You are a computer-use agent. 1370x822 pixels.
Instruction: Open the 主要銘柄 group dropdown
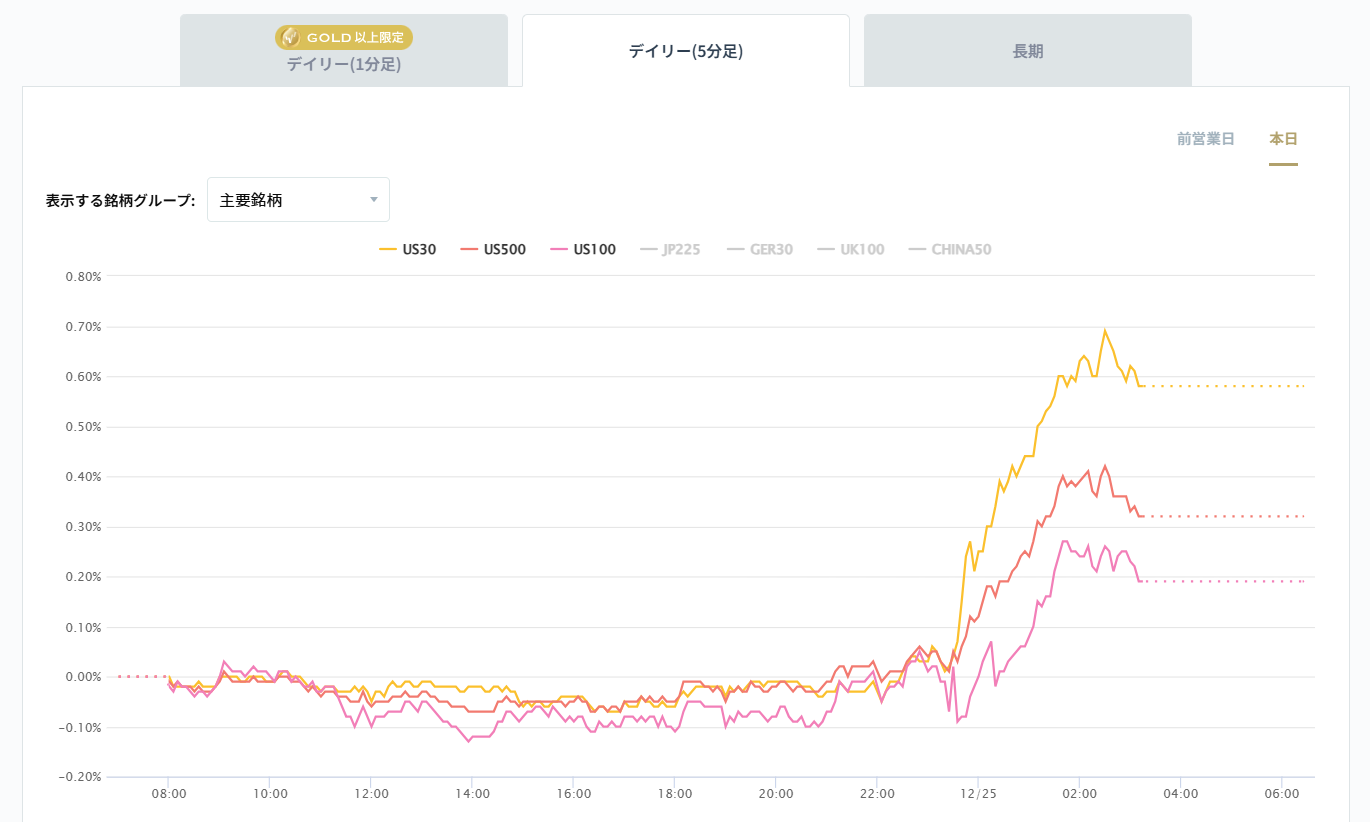pyautogui.click(x=298, y=200)
